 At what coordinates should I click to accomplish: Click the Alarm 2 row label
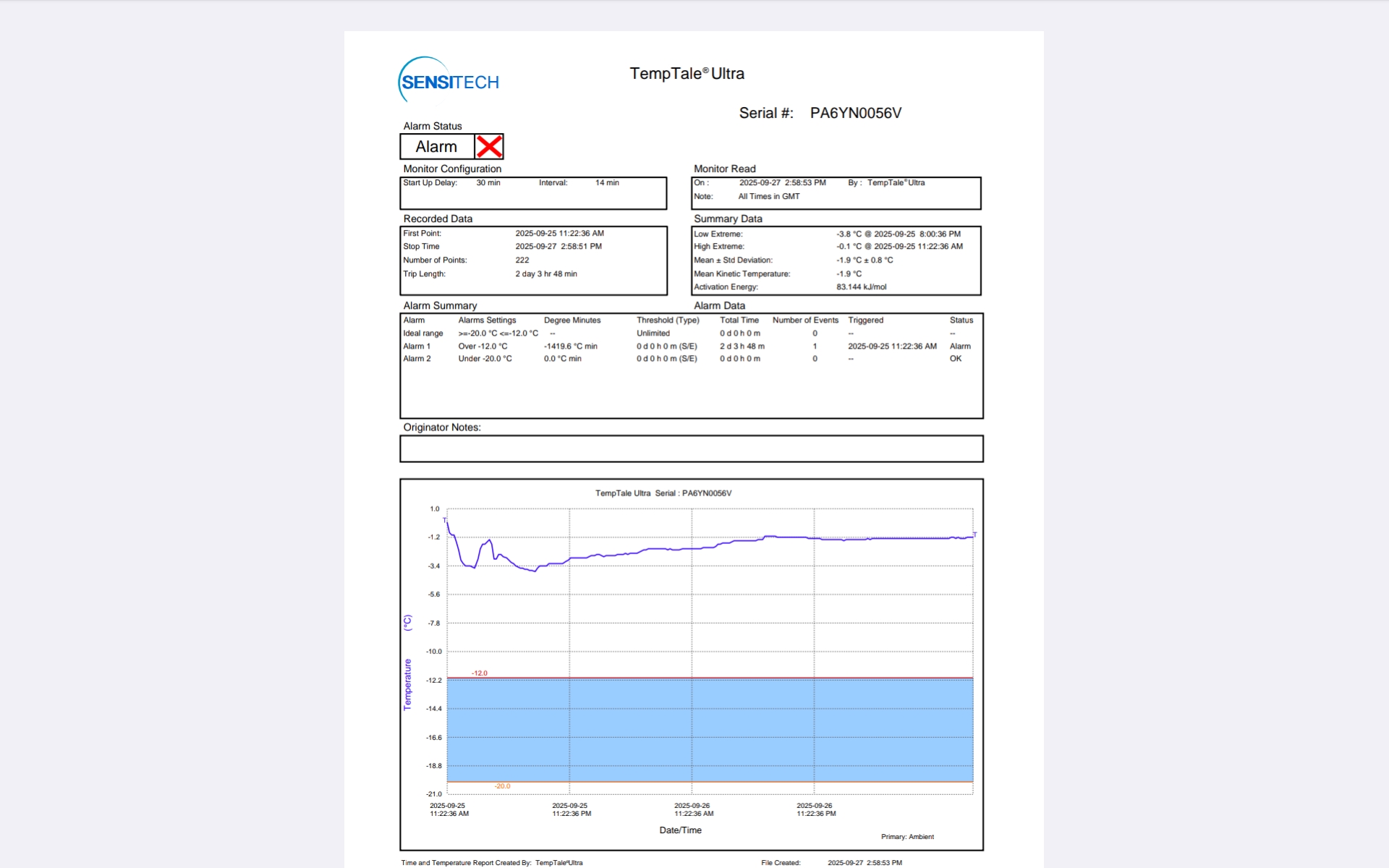tap(417, 359)
